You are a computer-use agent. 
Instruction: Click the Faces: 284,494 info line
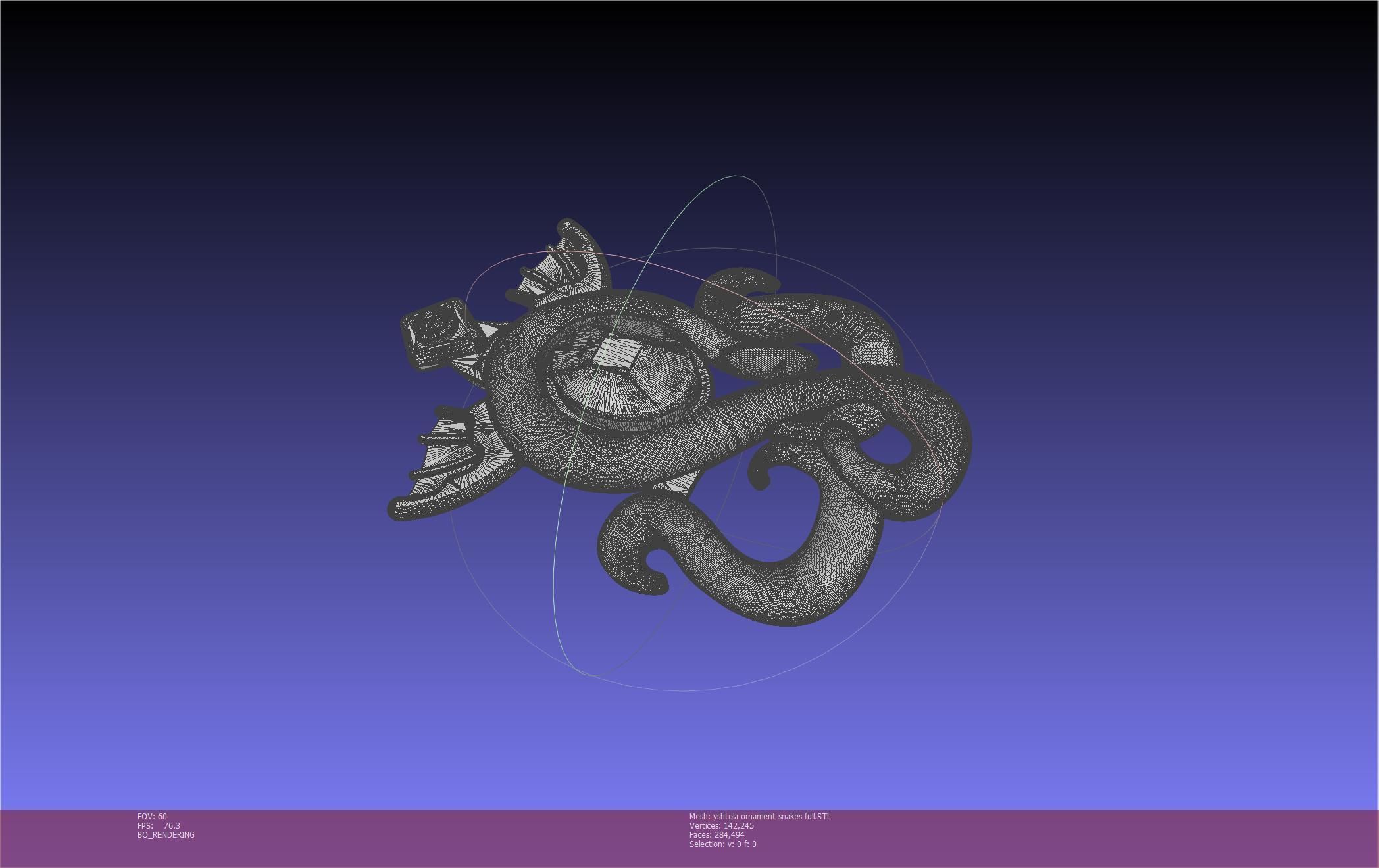coord(716,834)
